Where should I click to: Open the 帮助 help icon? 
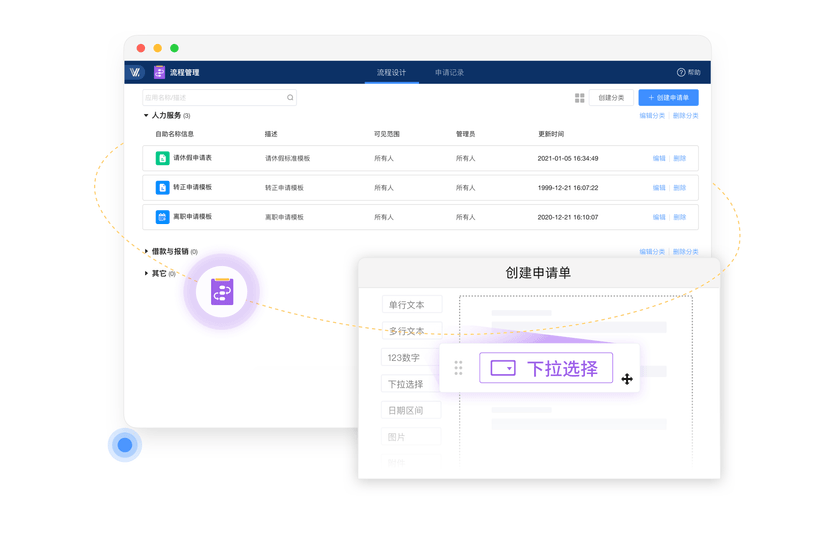coord(681,72)
